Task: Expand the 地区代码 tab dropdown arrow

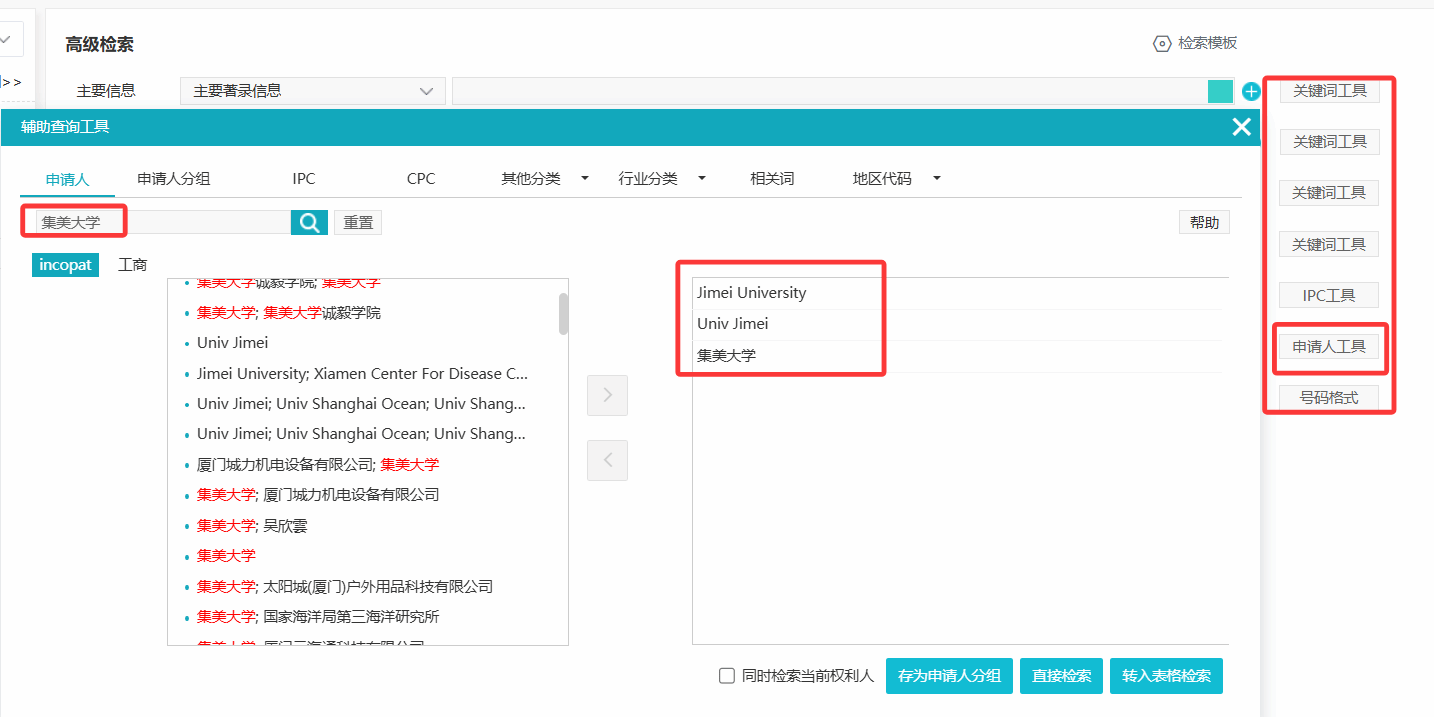Action: 937,179
